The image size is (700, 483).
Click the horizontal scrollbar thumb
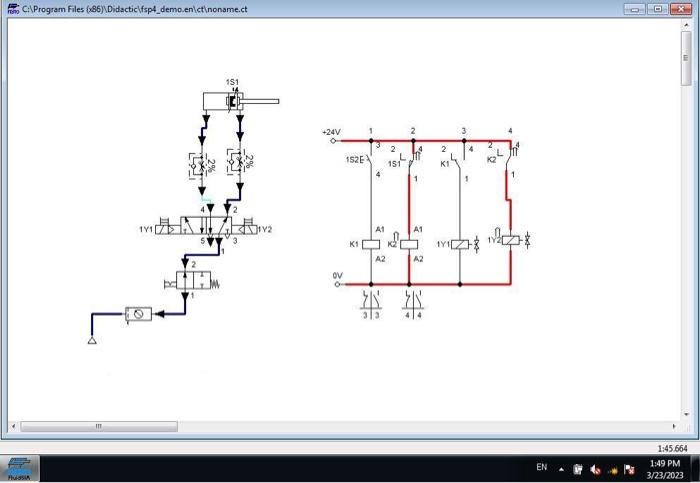(x=99, y=426)
